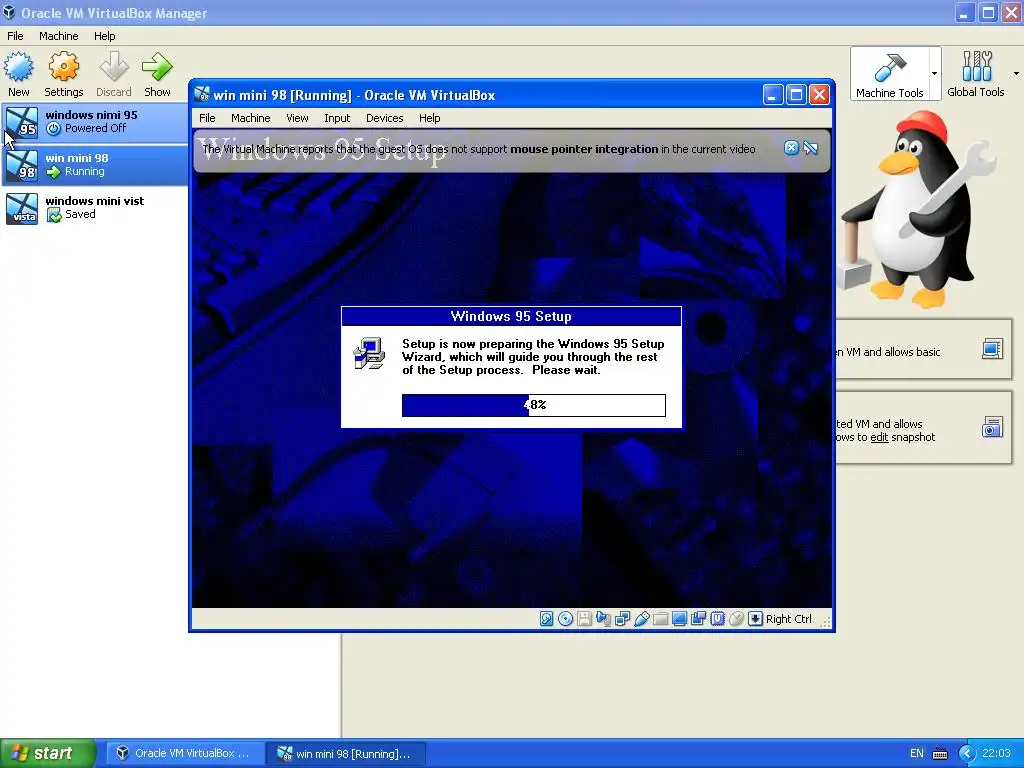
Task: Click the Windows 95 Setup dialog title
Action: coord(511,317)
